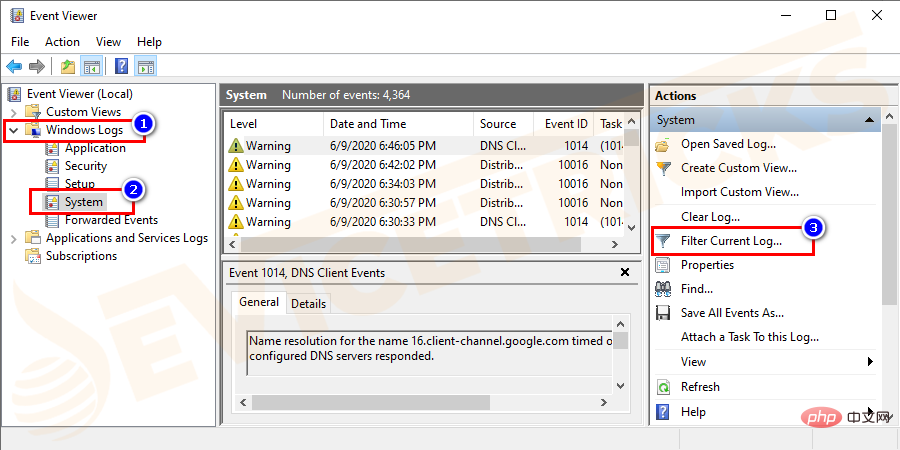The width and height of the screenshot is (900, 450).
Task: Close the event preview pane with X
Action: click(625, 272)
